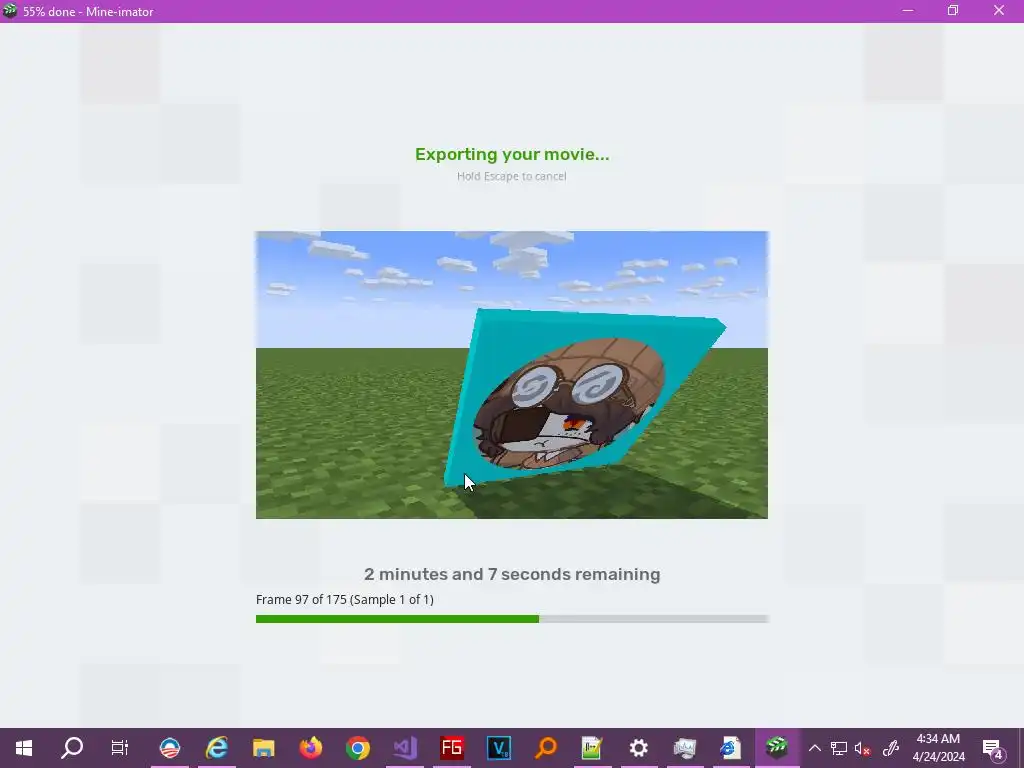
Task: Switch to Google Chrome on taskbar
Action: pyautogui.click(x=358, y=748)
